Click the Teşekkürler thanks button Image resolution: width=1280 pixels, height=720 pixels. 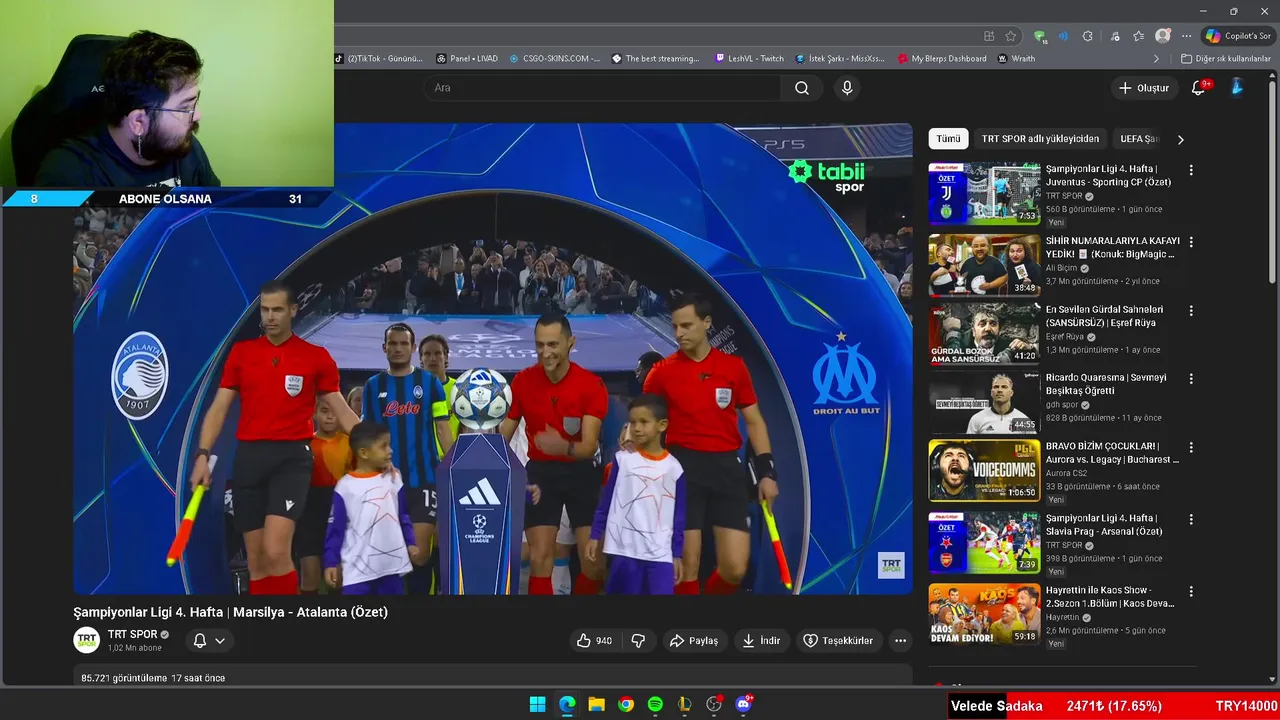point(838,641)
